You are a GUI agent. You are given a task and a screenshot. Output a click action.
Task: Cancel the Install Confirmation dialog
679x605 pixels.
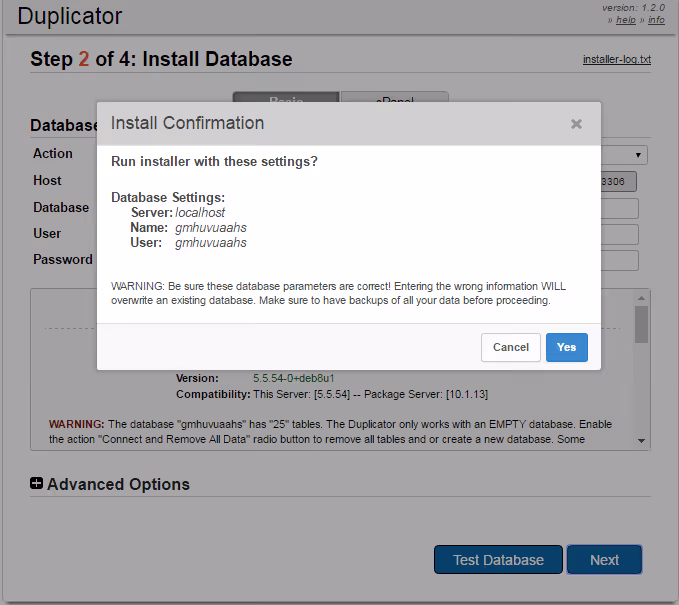click(511, 347)
